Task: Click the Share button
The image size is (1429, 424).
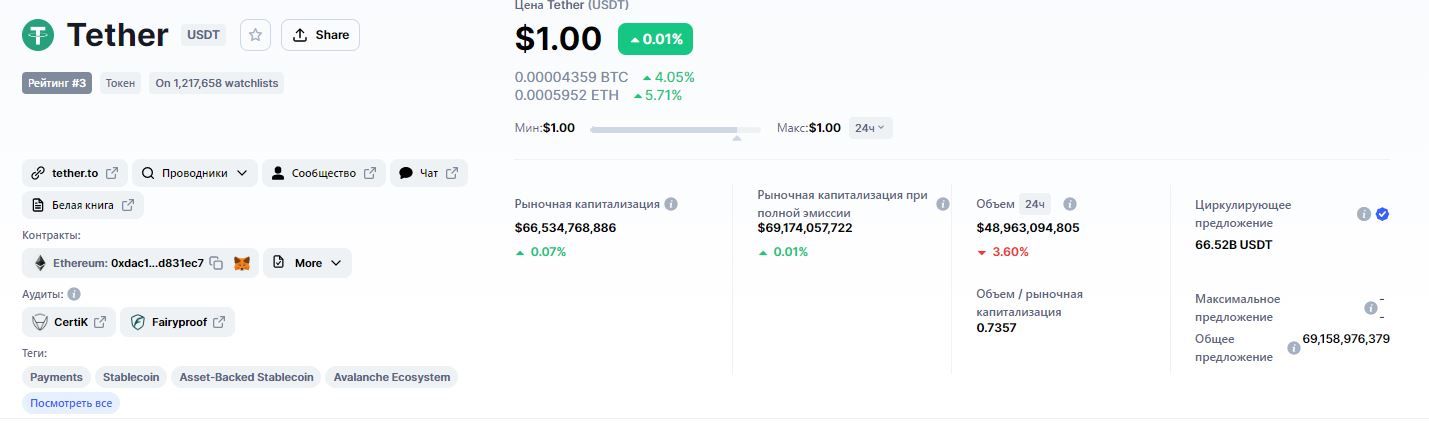Action: [320, 35]
